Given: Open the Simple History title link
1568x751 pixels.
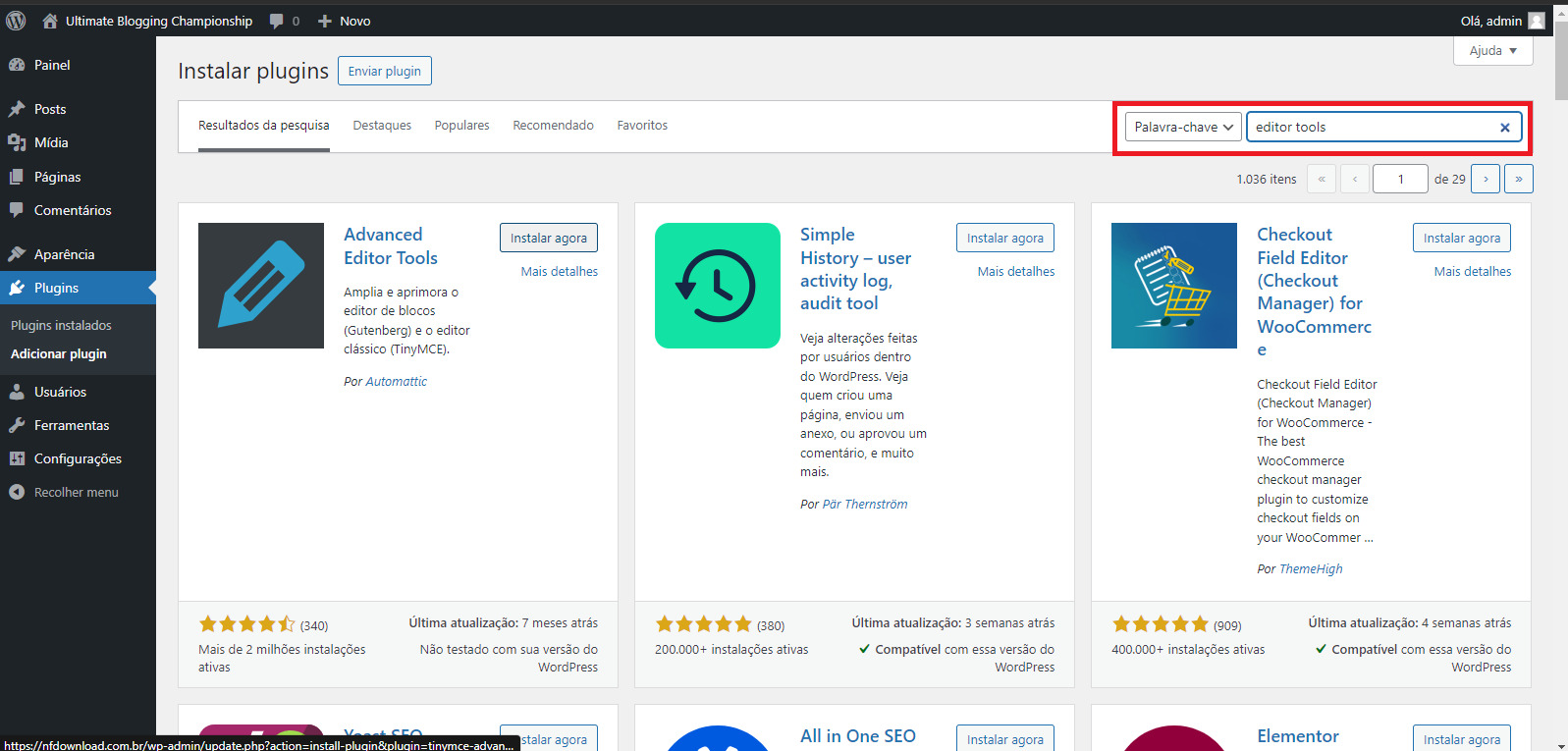Looking at the screenshot, I should click(855, 269).
